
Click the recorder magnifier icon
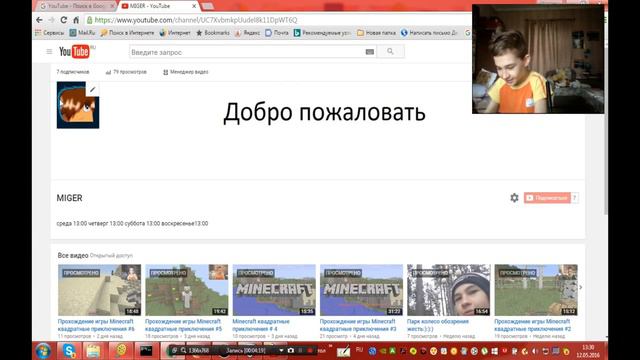tap(183, 350)
